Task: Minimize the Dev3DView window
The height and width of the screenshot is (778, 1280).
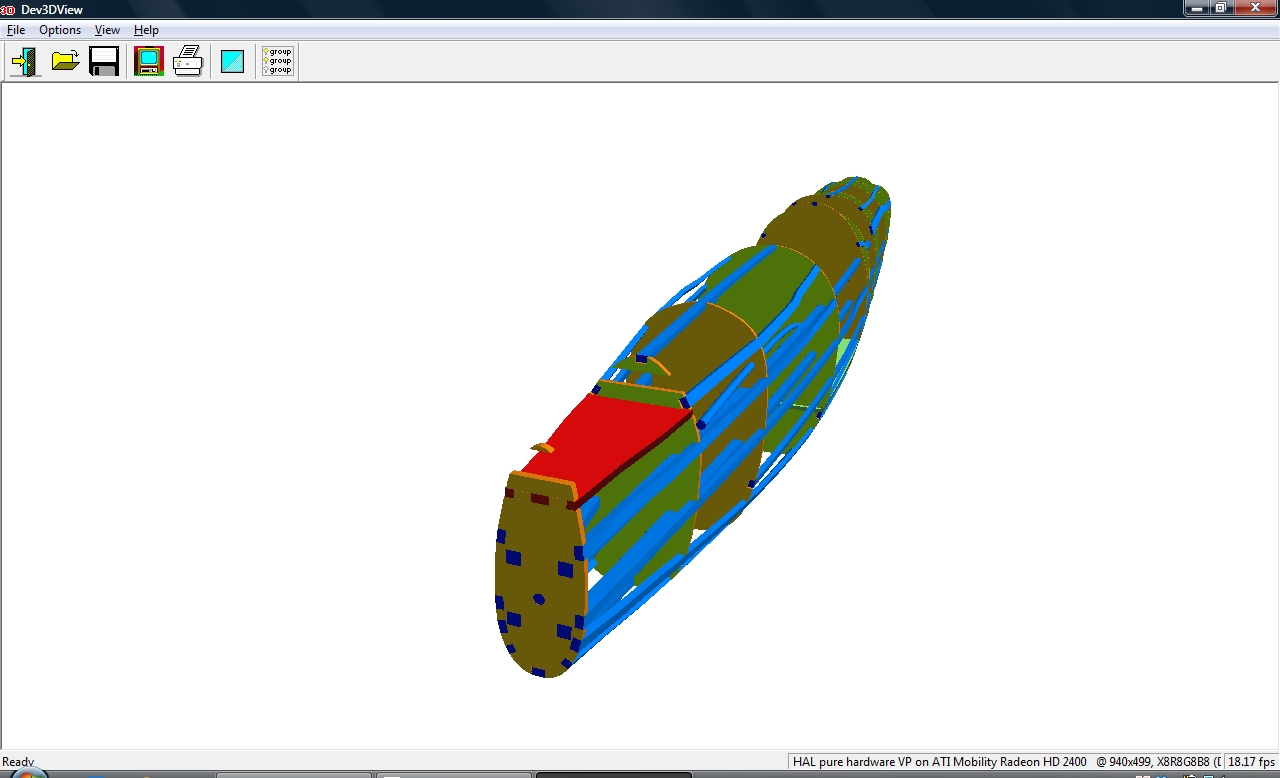Action: pyautogui.click(x=1198, y=8)
